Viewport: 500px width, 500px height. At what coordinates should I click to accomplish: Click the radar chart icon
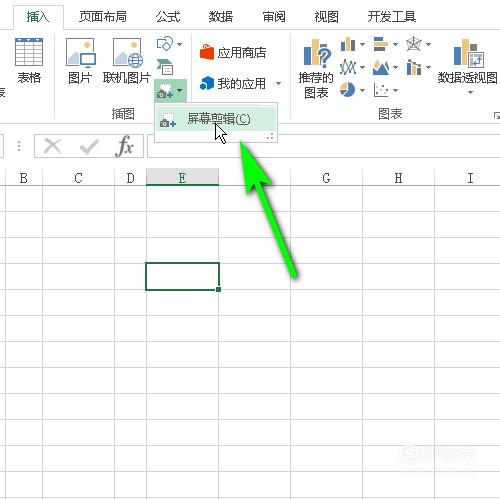point(414,44)
